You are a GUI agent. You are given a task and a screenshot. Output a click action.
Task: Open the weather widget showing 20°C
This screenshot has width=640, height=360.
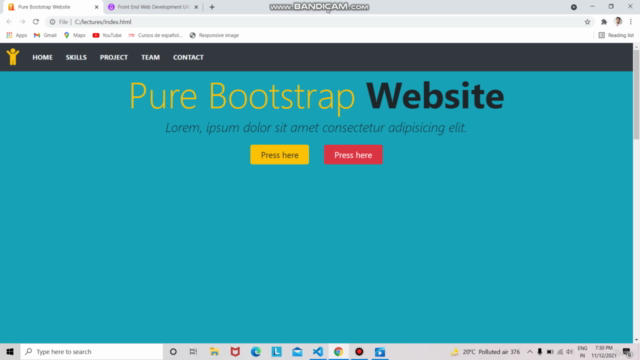[x=485, y=351]
